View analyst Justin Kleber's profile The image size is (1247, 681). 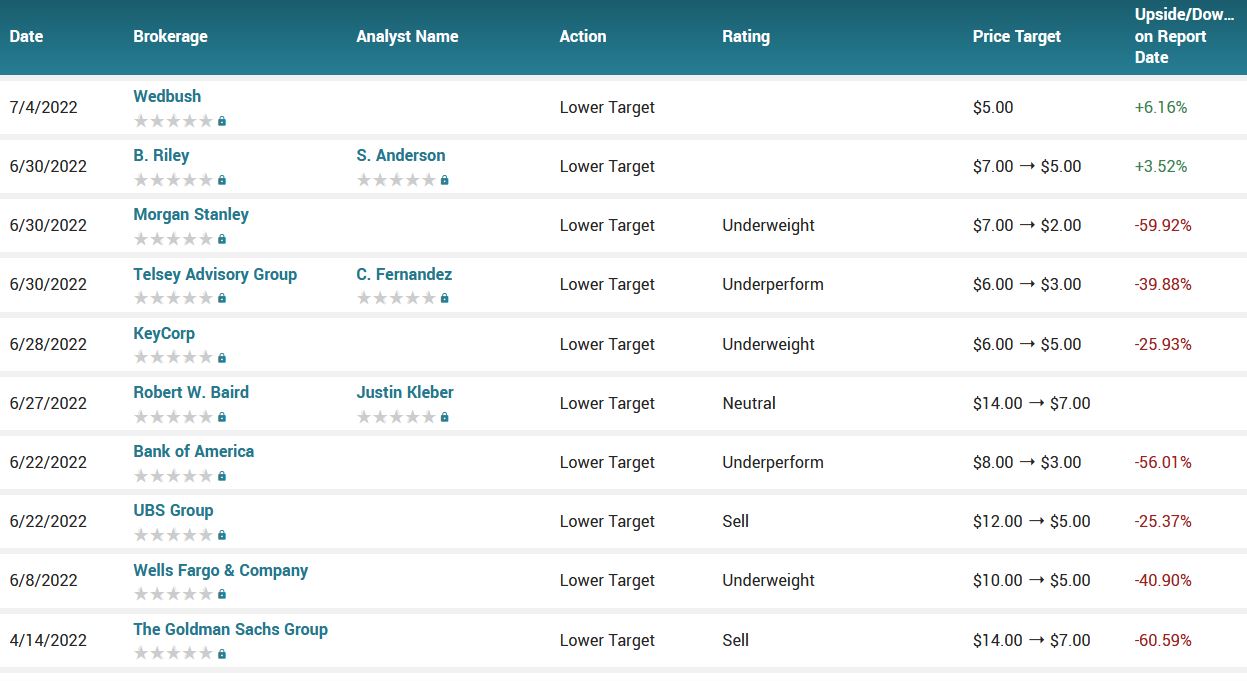point(405,392)
